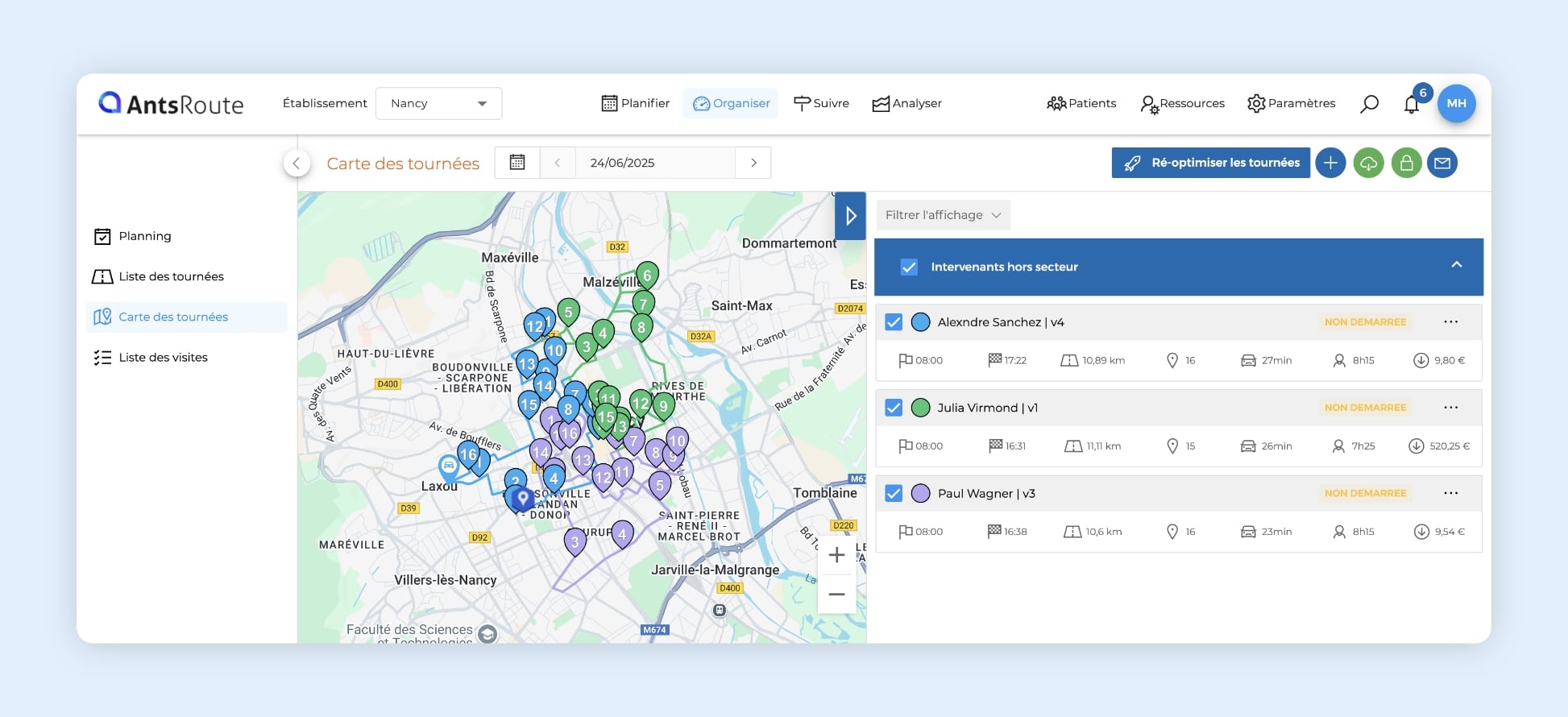Open Paul Wagner more options menu

coord(1451,493)
